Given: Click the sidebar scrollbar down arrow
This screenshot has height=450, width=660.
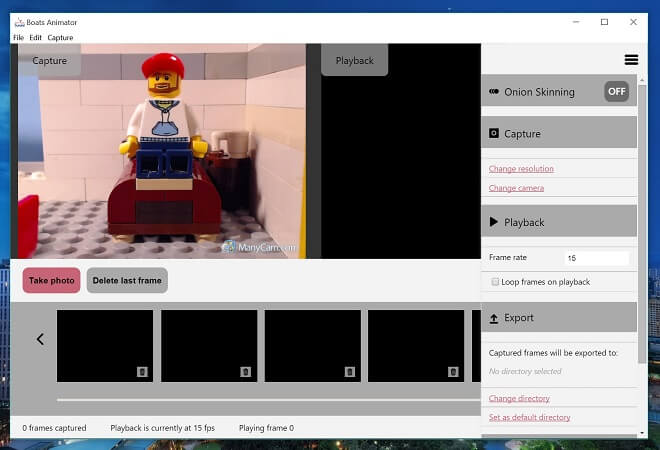Looking at the screenshot, I should click(x=642, y=432).
